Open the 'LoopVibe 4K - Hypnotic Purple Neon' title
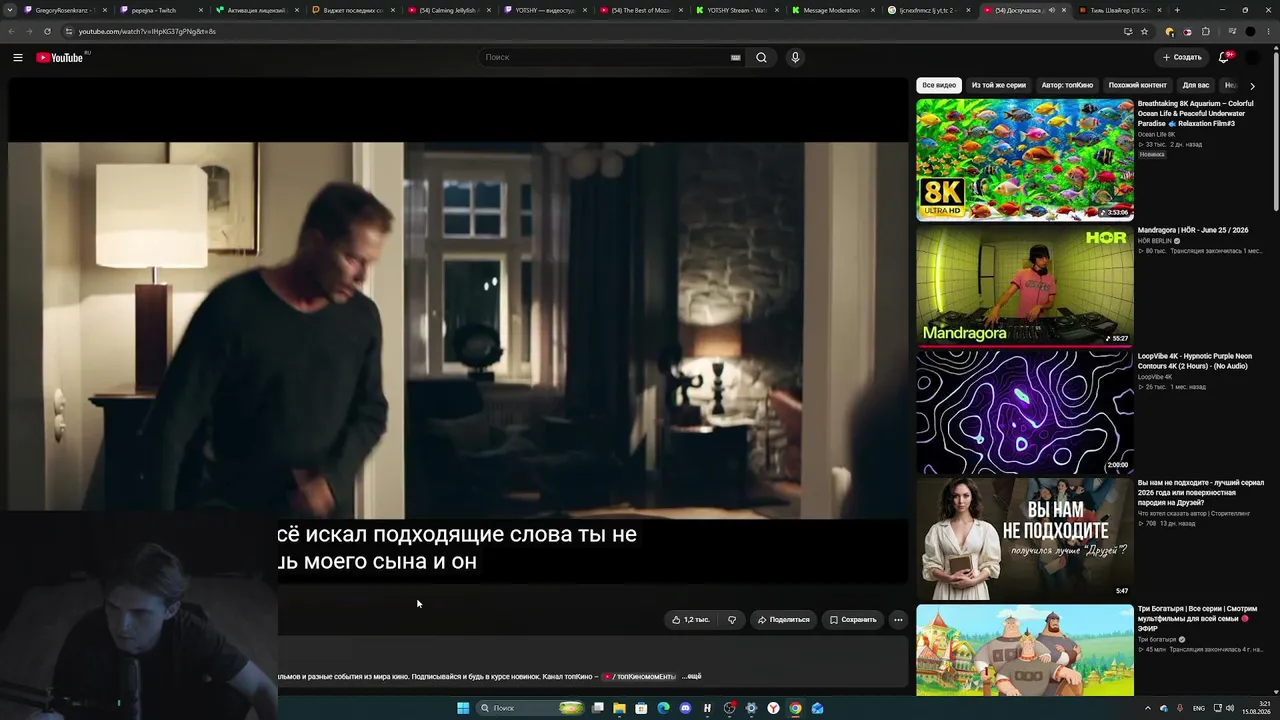Screen dimensions: 1280x720 1195,361
